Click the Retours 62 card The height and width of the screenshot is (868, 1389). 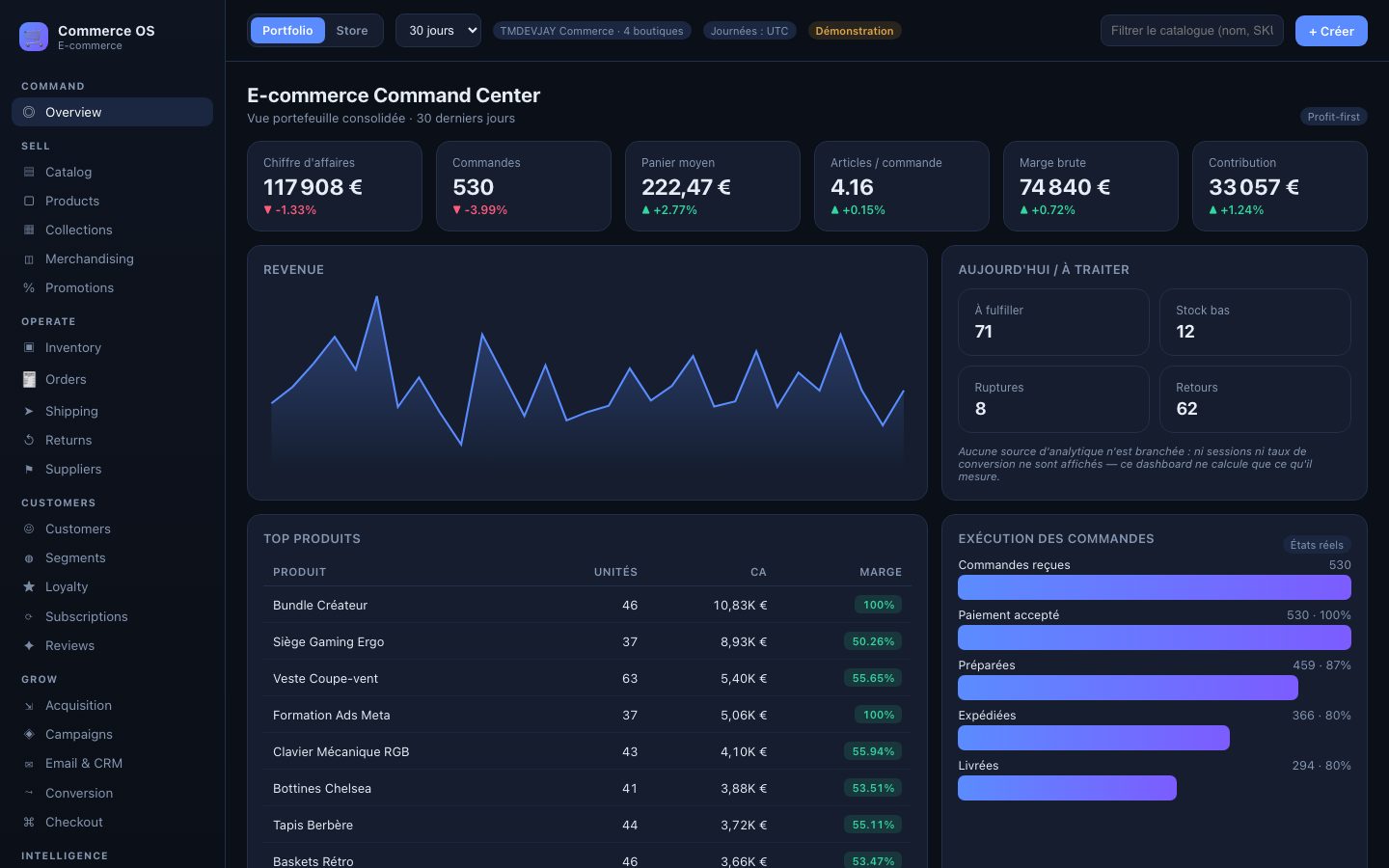pos(1255,399)
